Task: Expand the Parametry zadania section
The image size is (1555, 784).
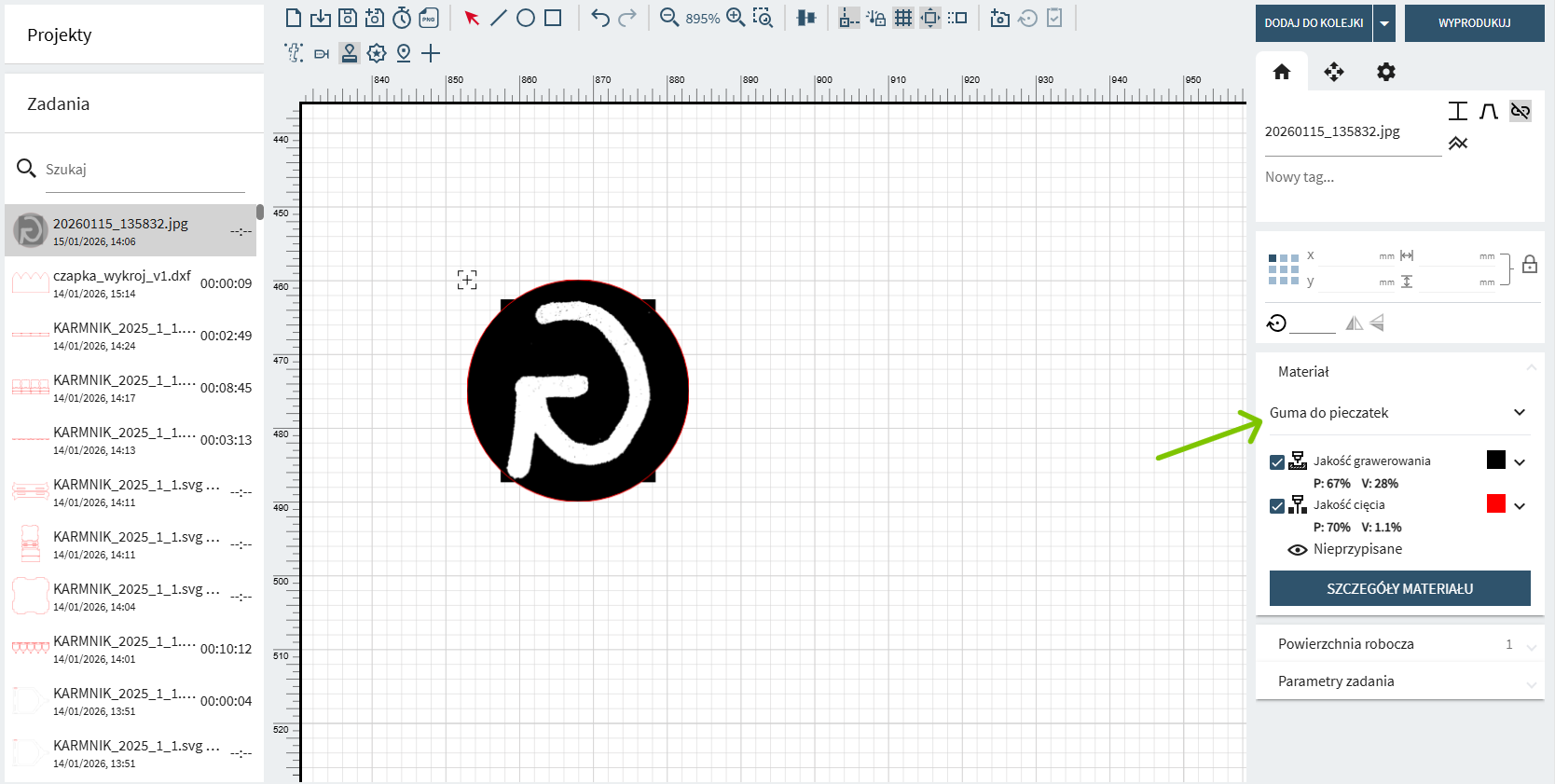Action: click(x=1398, y=681)
